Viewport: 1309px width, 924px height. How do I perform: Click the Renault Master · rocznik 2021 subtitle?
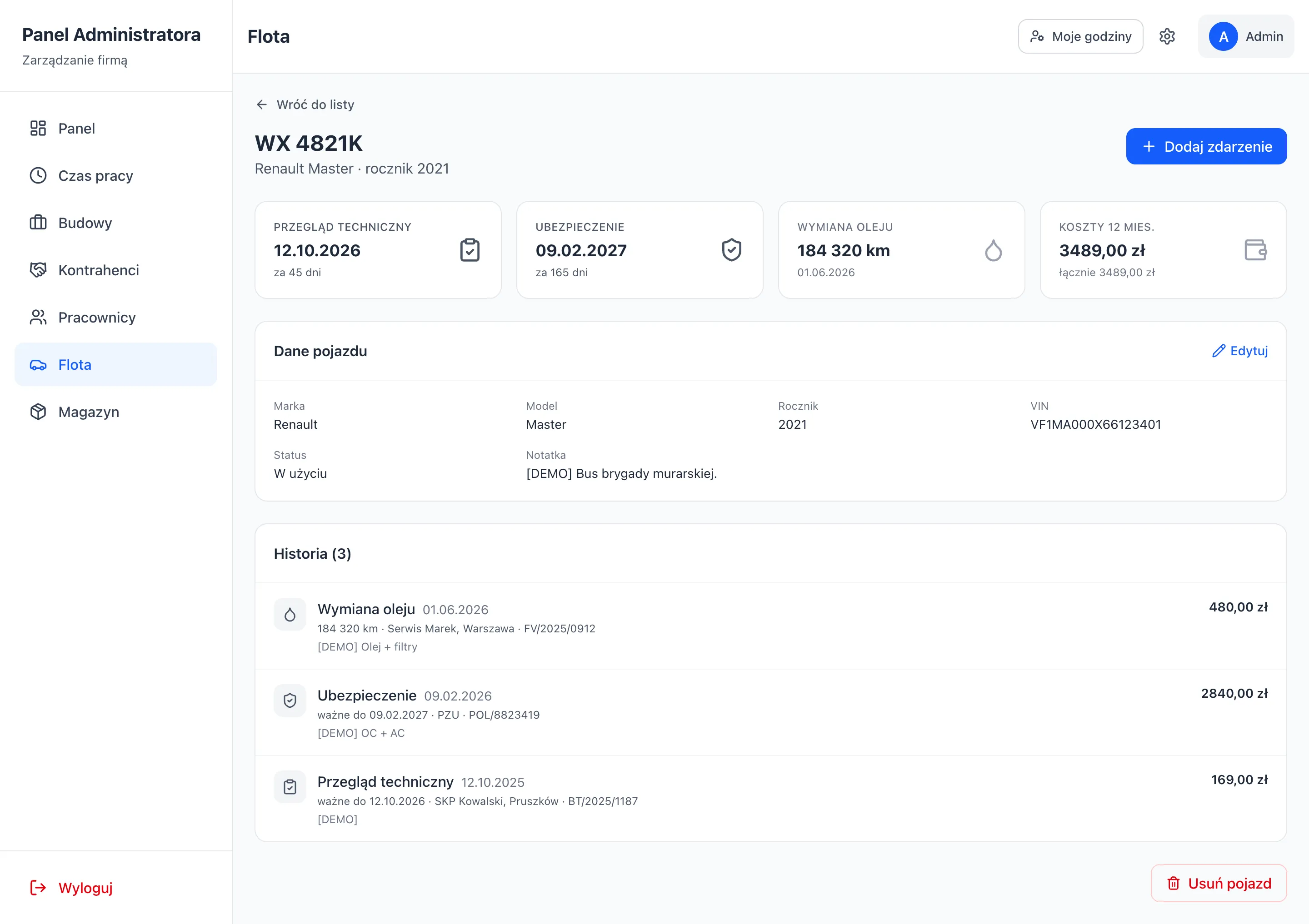click(x=352, y=169)
